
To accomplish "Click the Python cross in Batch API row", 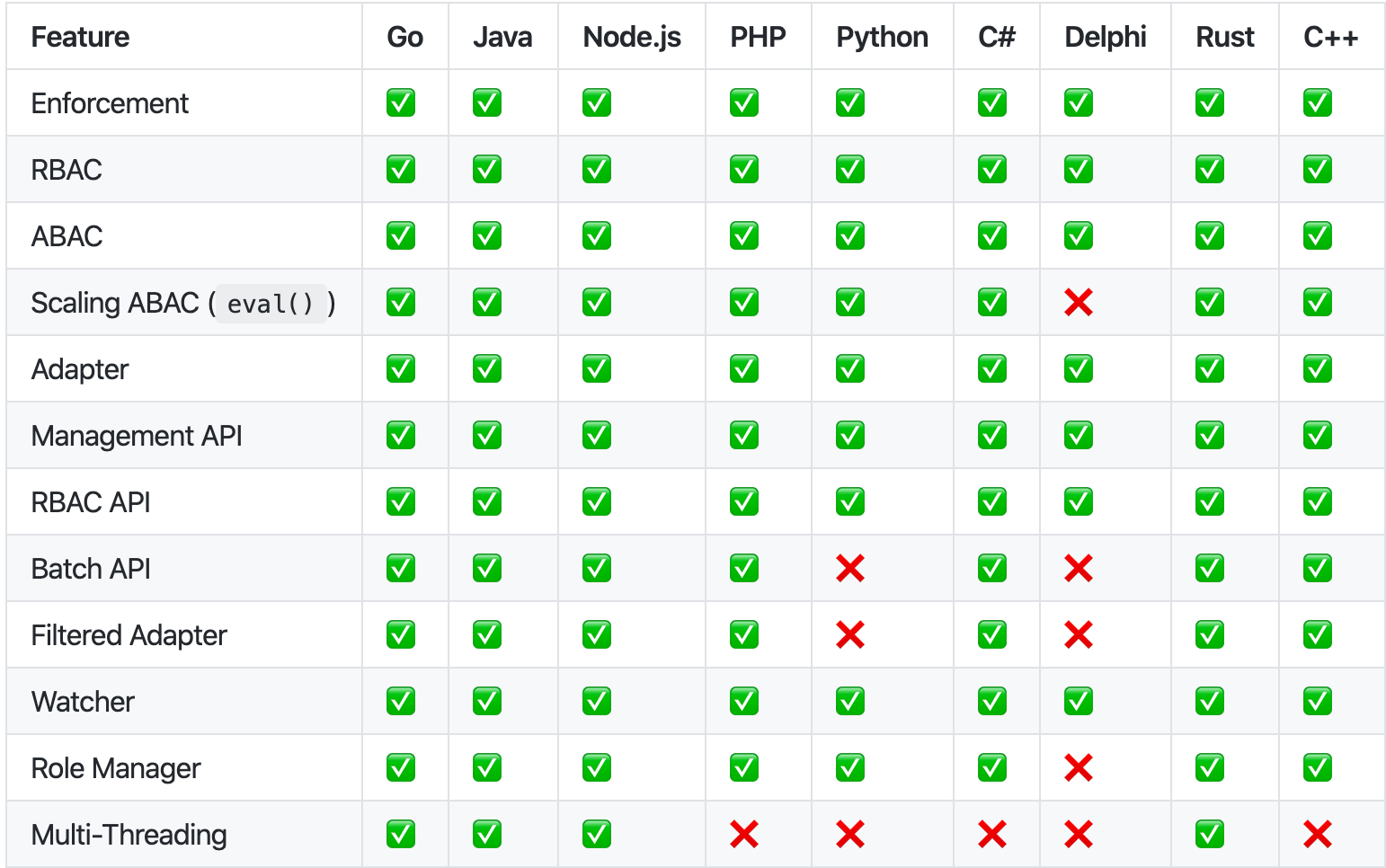I will click(849, 569).
